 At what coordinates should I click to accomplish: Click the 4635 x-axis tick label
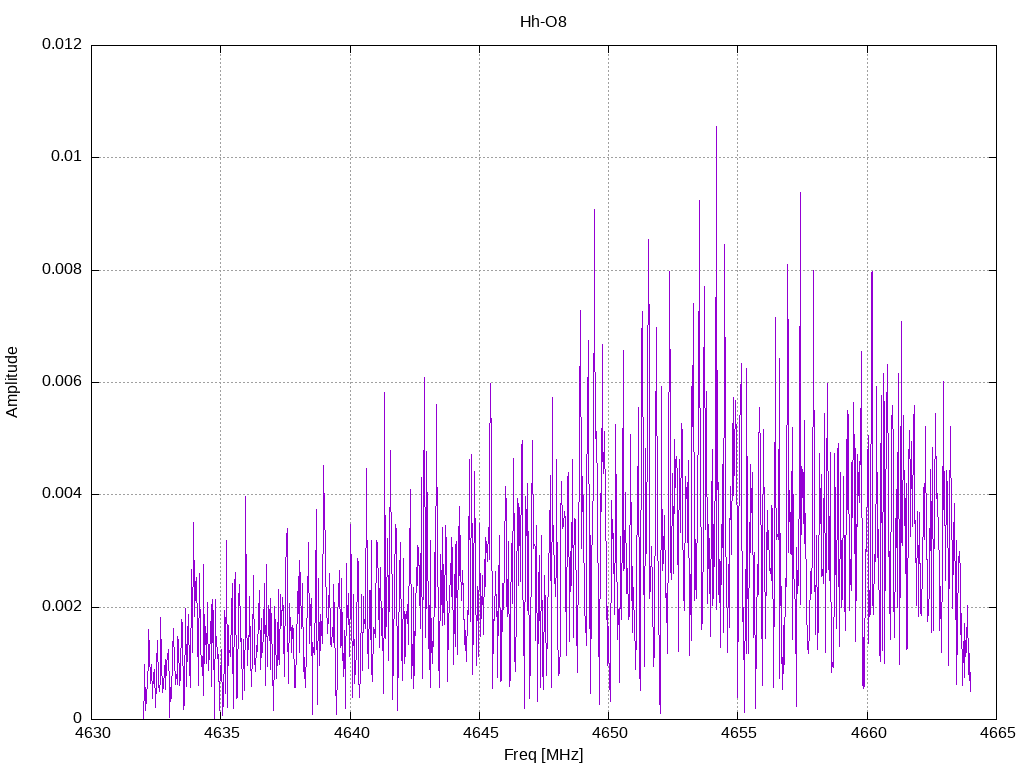(221, 733)
